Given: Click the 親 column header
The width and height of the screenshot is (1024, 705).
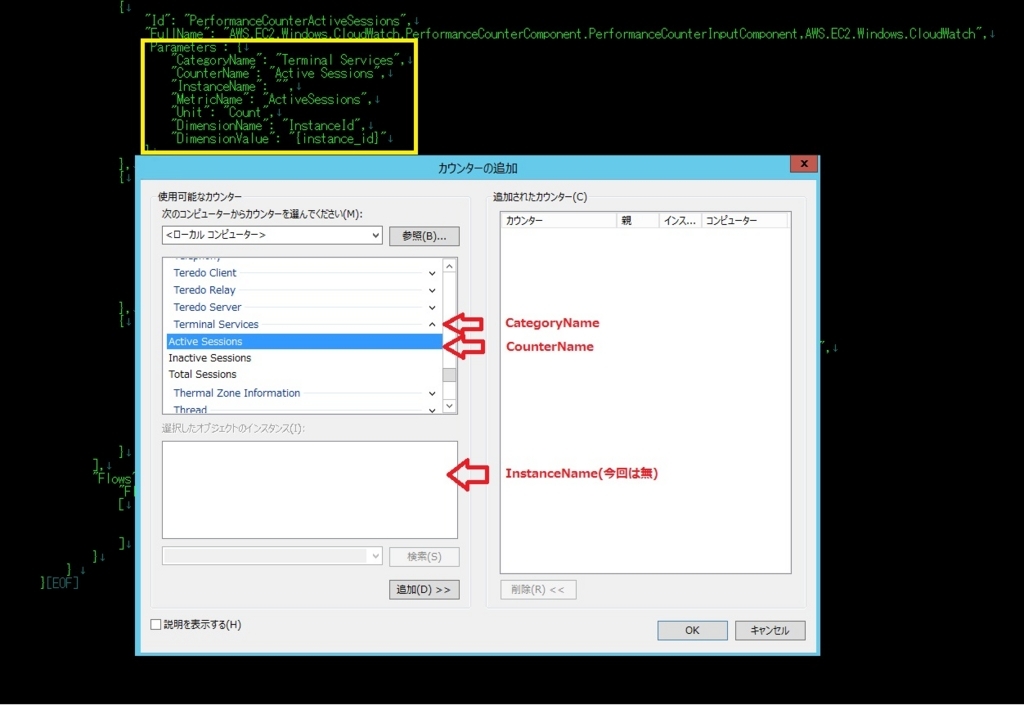Looking at the screenshot, I should (637, 221).
